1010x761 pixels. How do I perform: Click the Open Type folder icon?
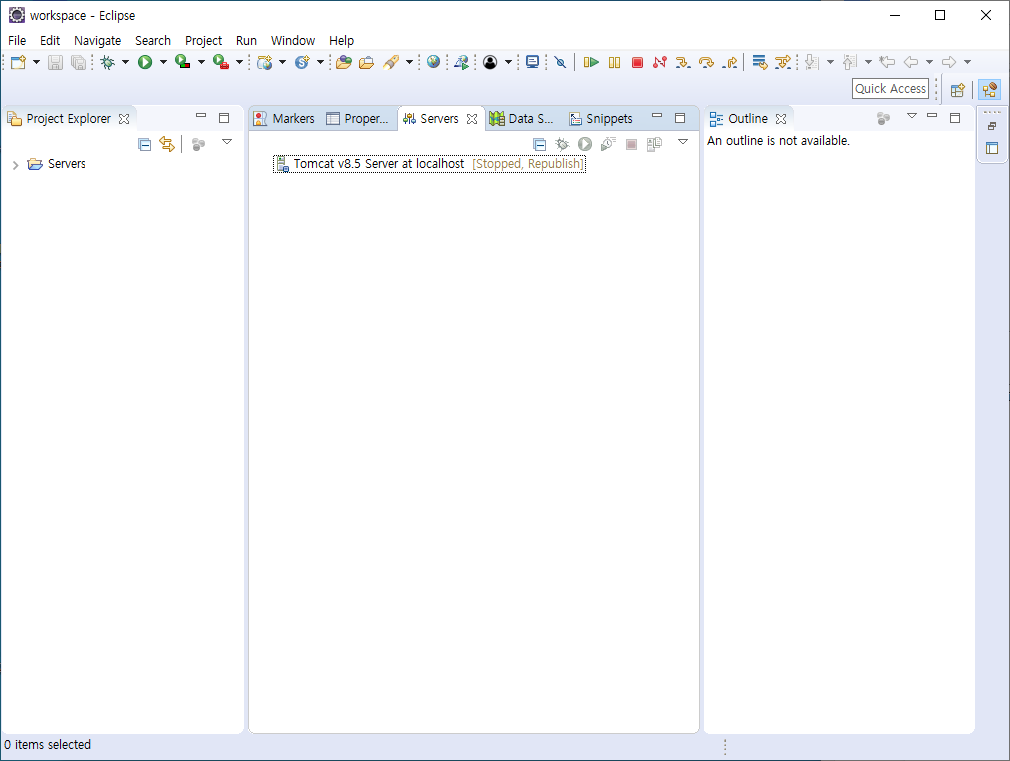[x=344, y=62]
